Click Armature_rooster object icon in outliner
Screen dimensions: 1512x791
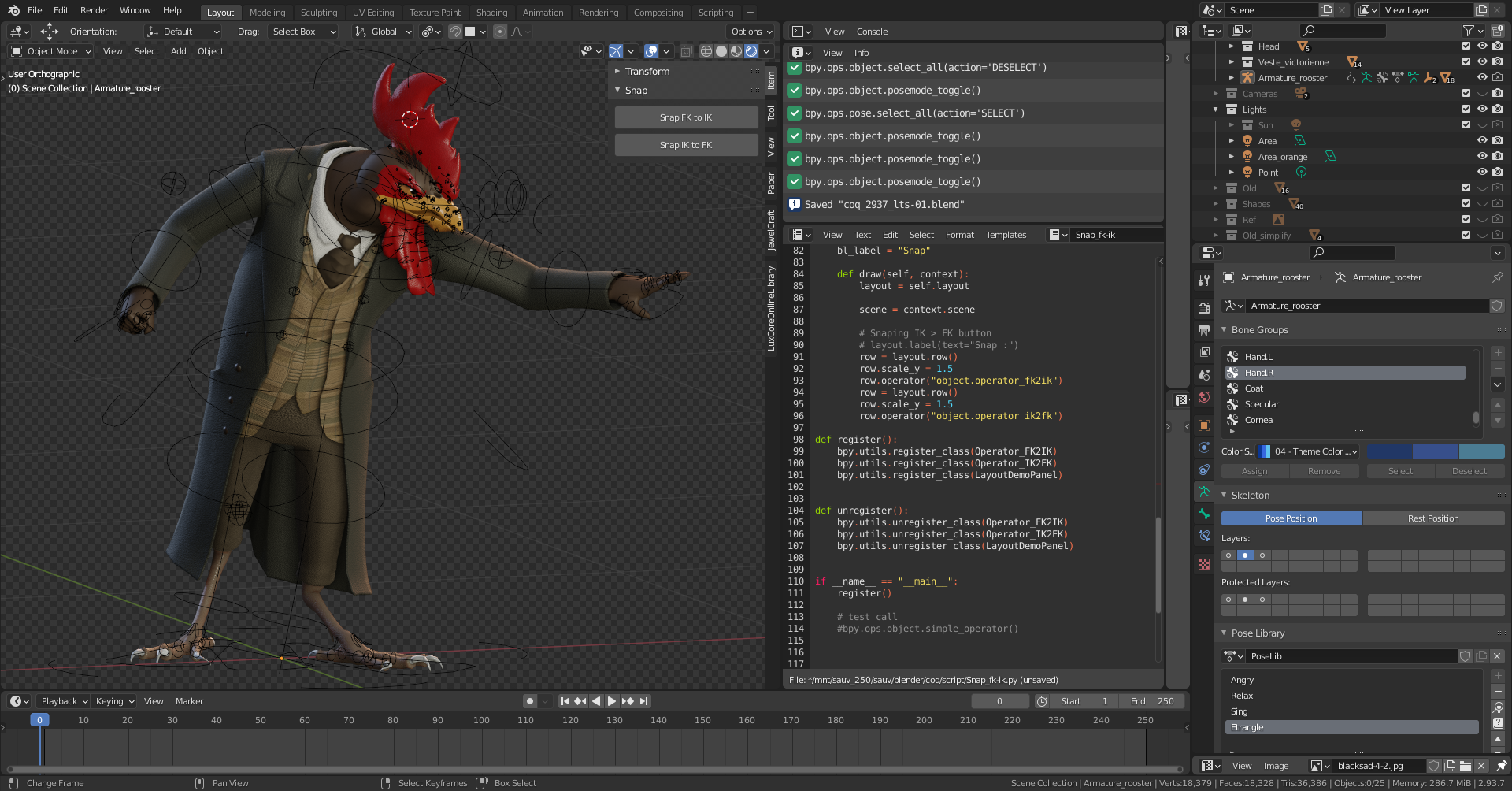(x=1247, y=78)
